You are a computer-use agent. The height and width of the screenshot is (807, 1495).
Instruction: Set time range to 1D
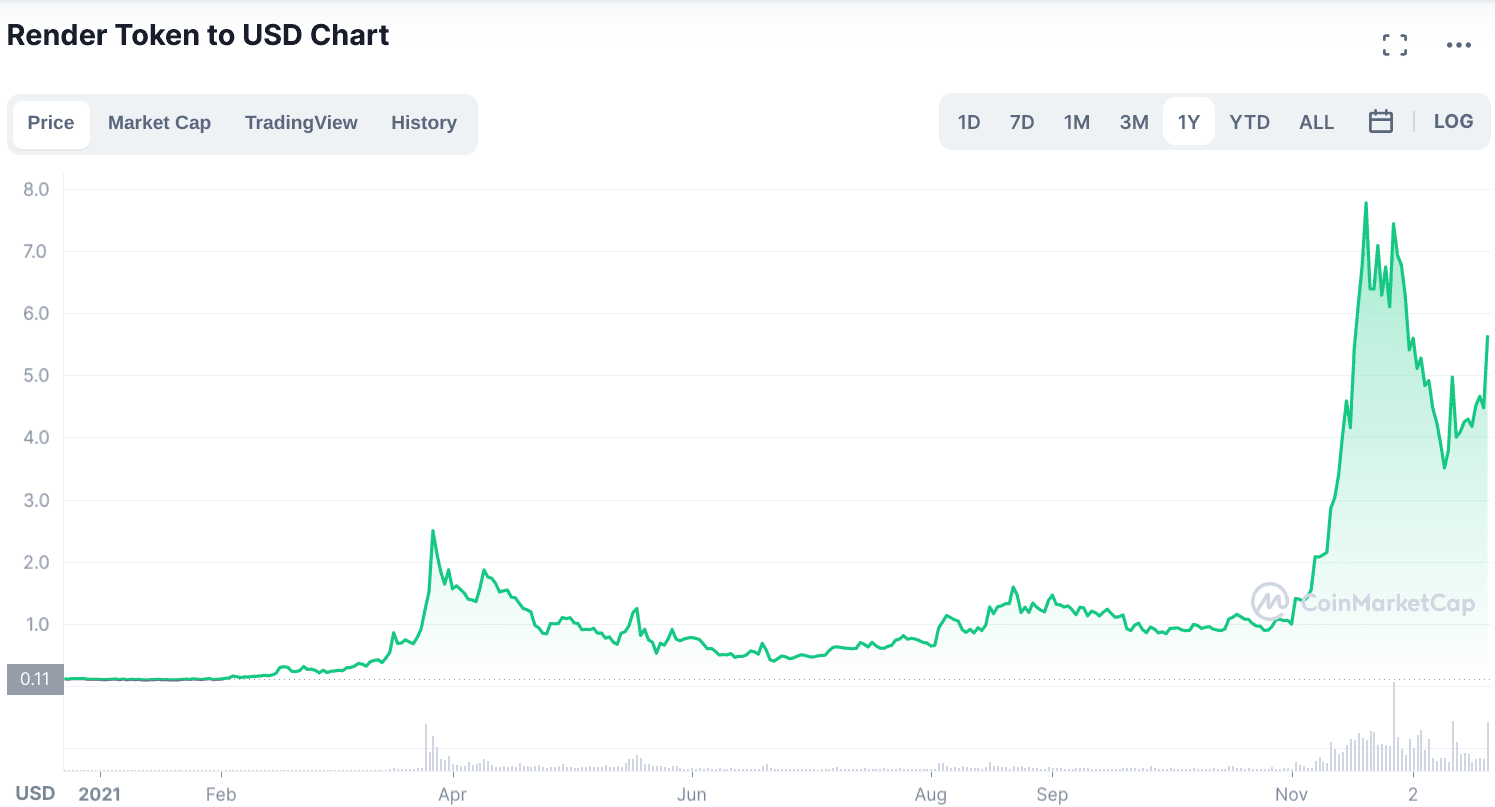coord(968,122)
